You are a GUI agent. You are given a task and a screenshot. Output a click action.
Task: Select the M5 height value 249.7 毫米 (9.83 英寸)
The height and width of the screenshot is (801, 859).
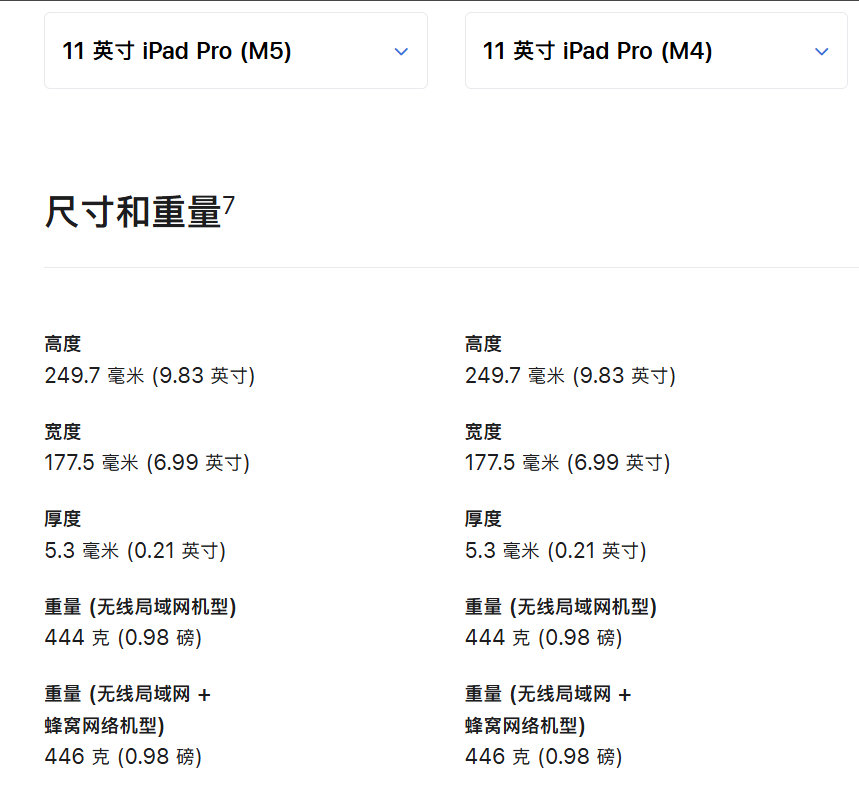pyautogui.click(x=150, y=376)
